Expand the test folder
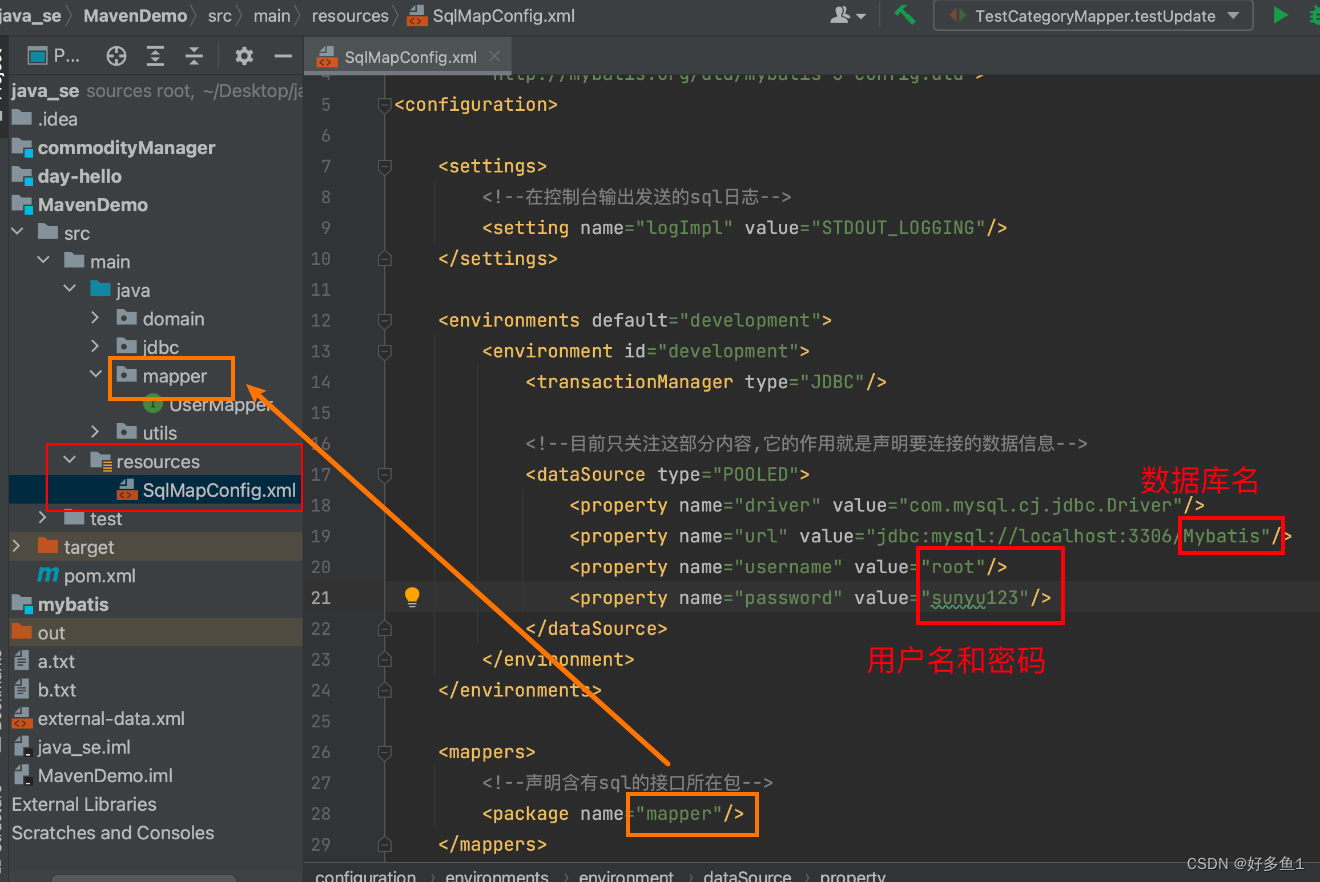1320x882 pixels. coord(44,518)
